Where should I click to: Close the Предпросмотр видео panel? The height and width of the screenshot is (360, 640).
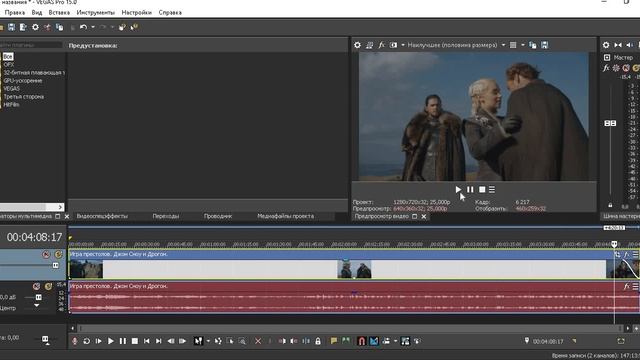coord(424,217)
